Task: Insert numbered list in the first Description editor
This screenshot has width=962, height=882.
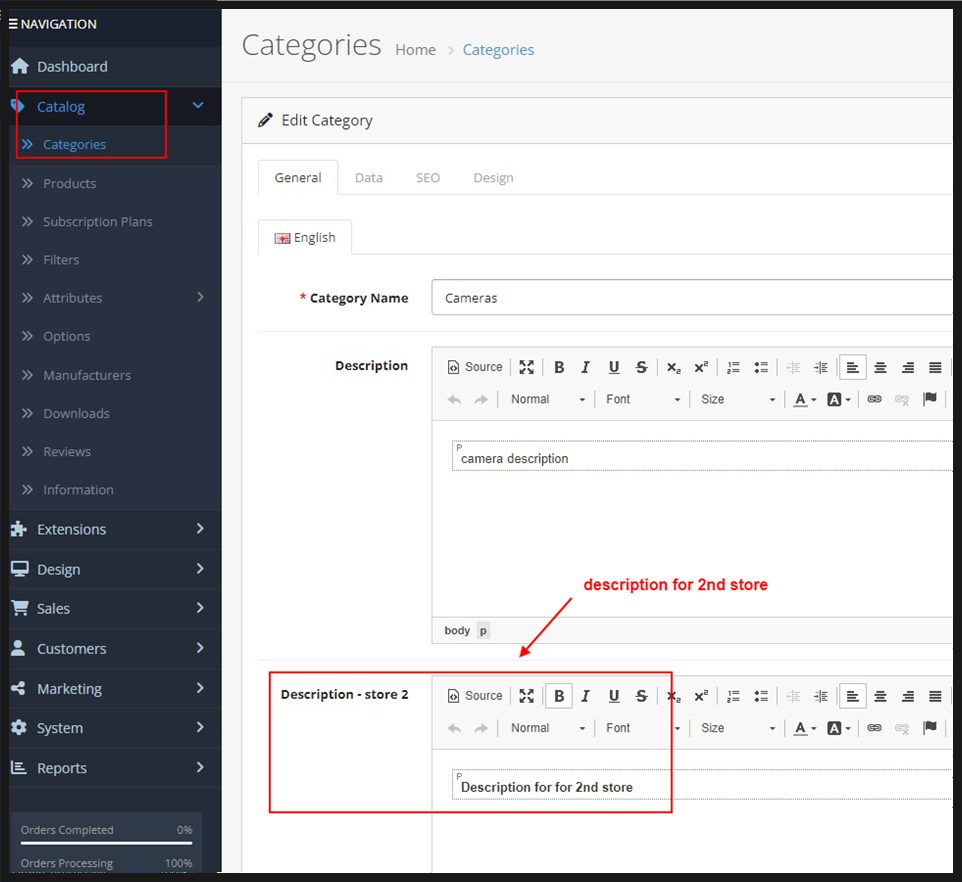Action: tap(733, 367)
